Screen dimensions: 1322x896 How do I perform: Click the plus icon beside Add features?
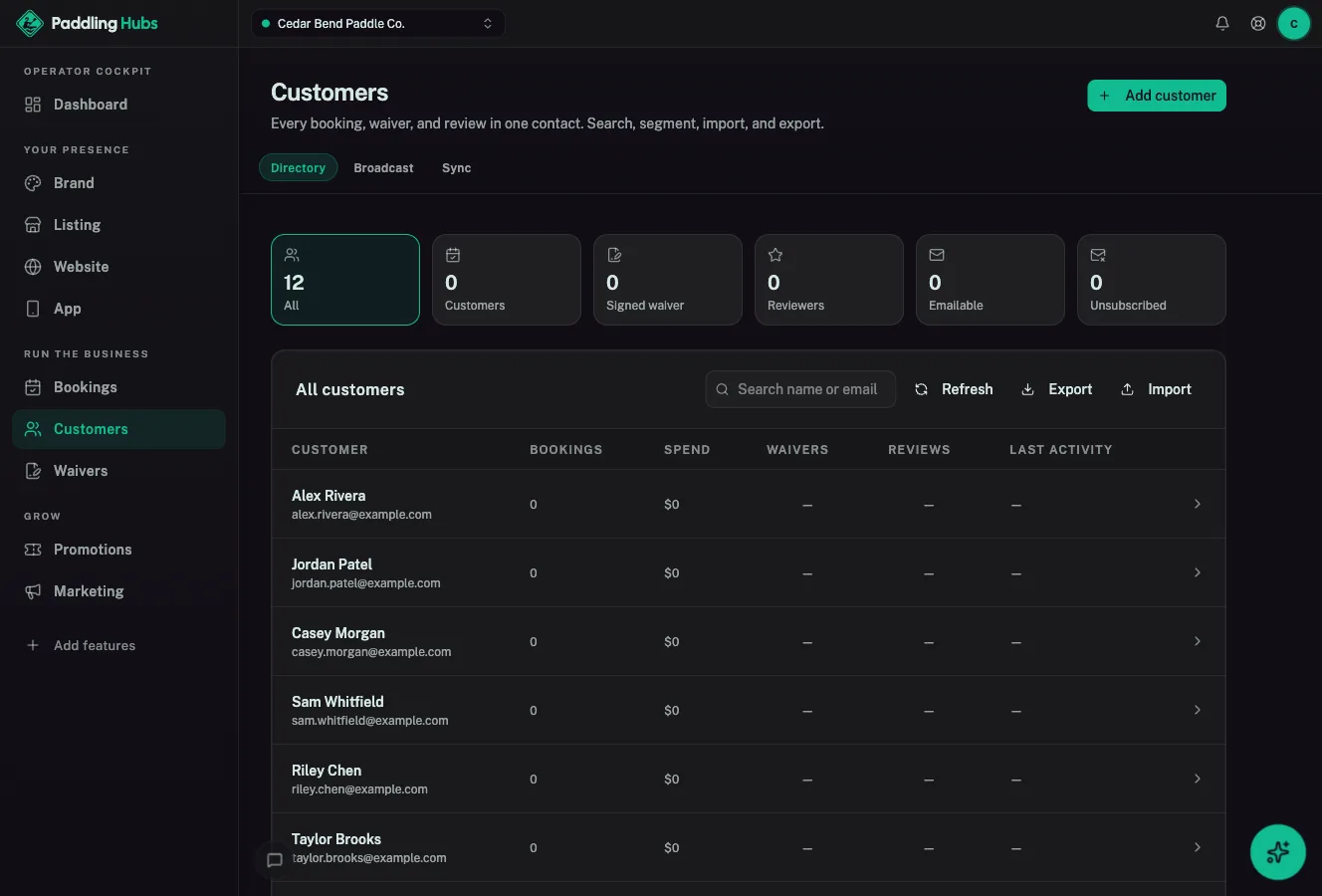[x=33, y=645]
